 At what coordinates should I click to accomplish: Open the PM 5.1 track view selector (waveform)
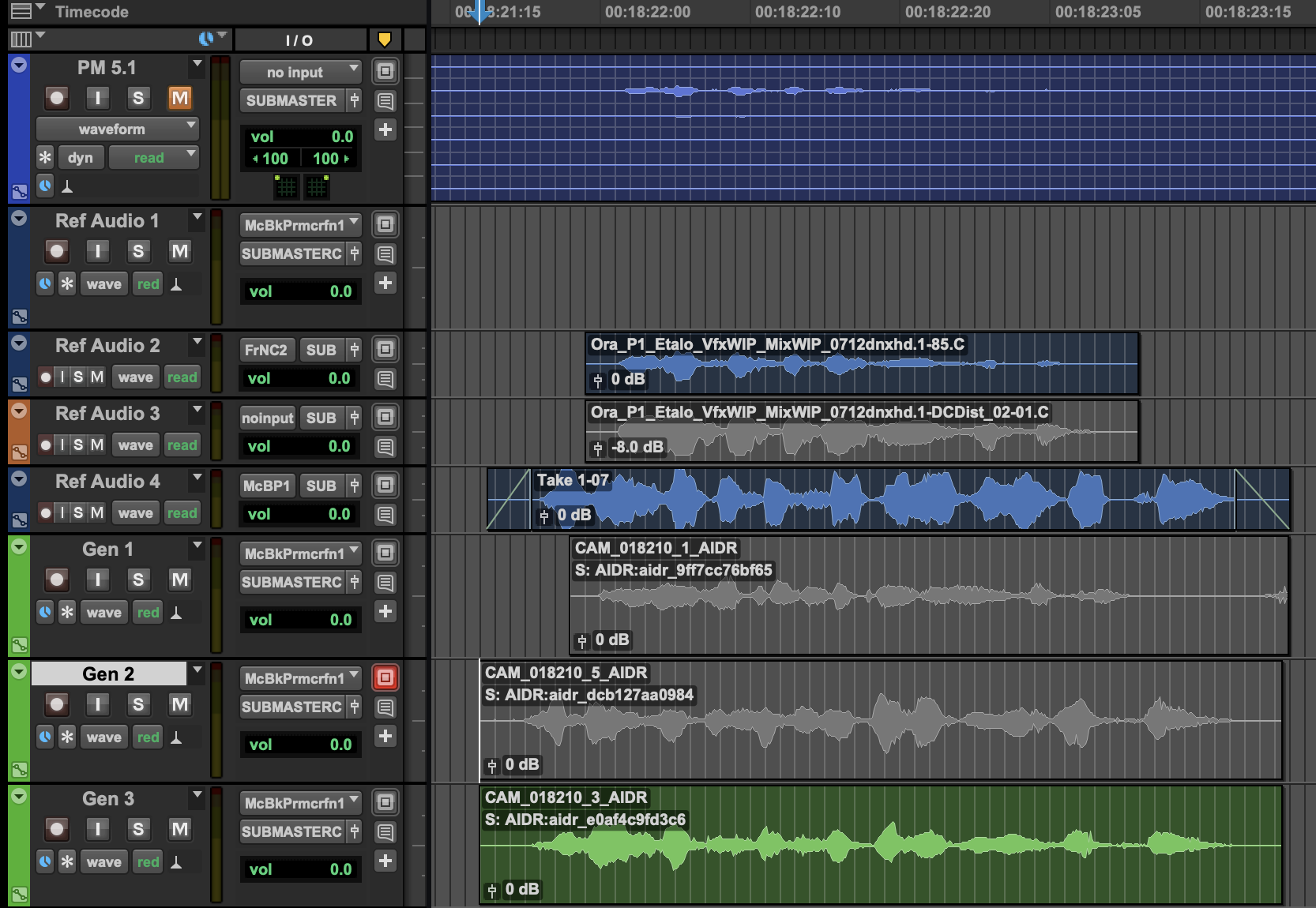117,129
